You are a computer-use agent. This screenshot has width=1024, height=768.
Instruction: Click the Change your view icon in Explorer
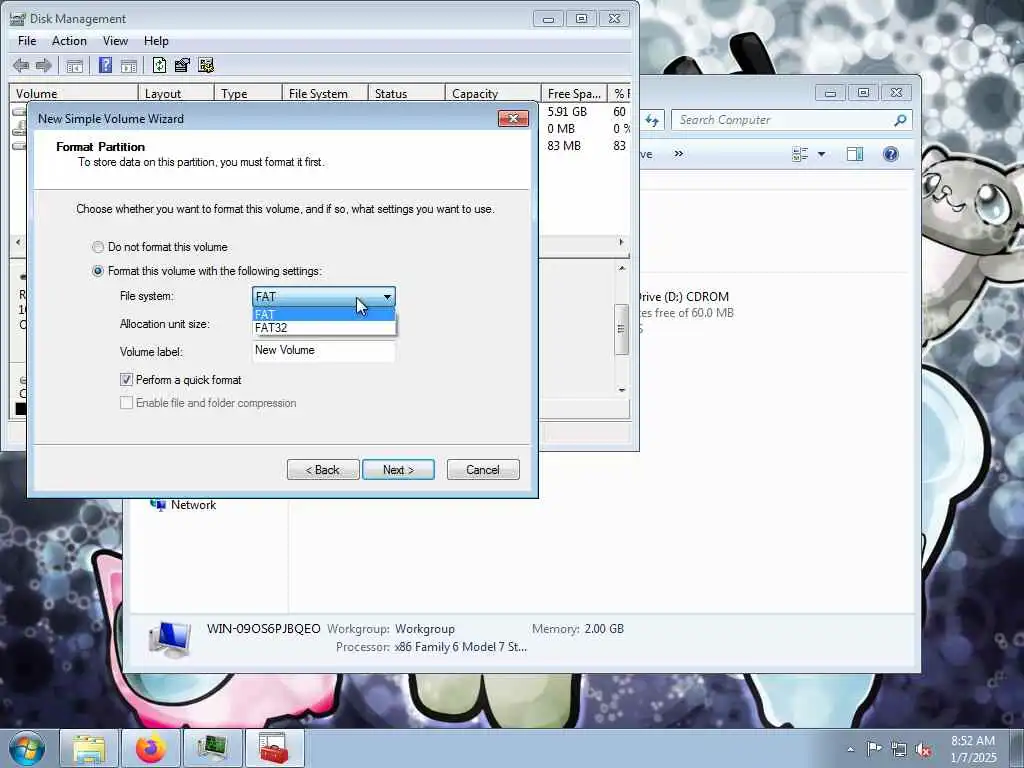coord(800,154)
